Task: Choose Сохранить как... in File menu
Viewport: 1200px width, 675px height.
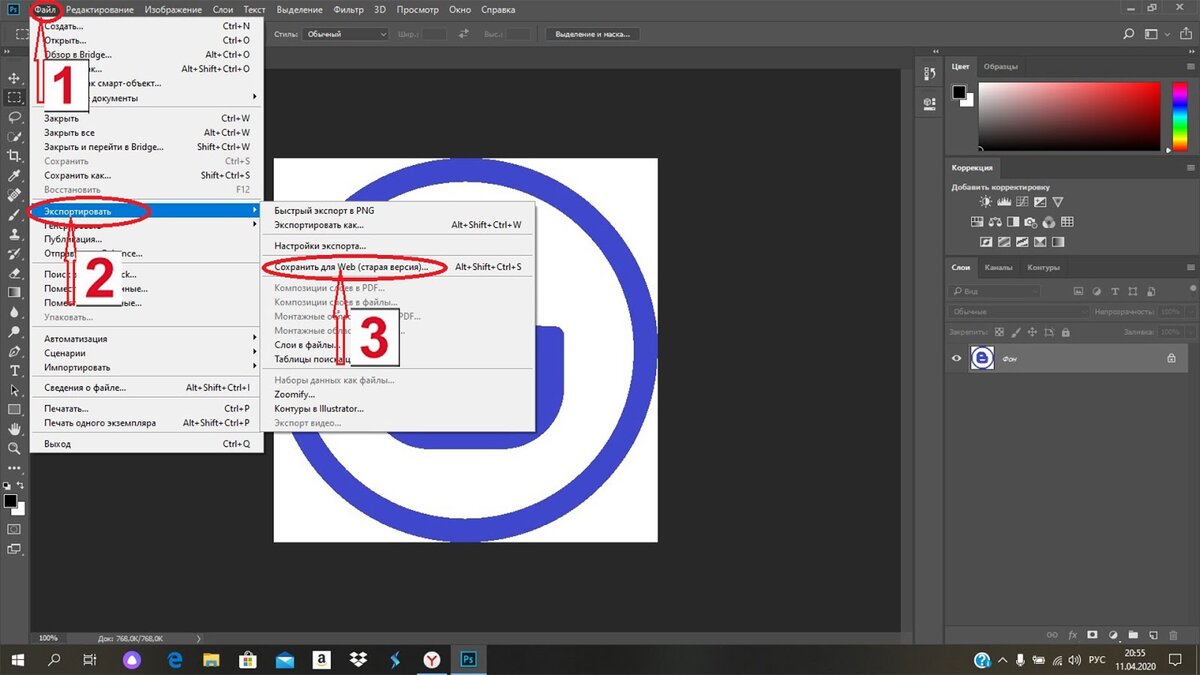Action: [147, 176]
